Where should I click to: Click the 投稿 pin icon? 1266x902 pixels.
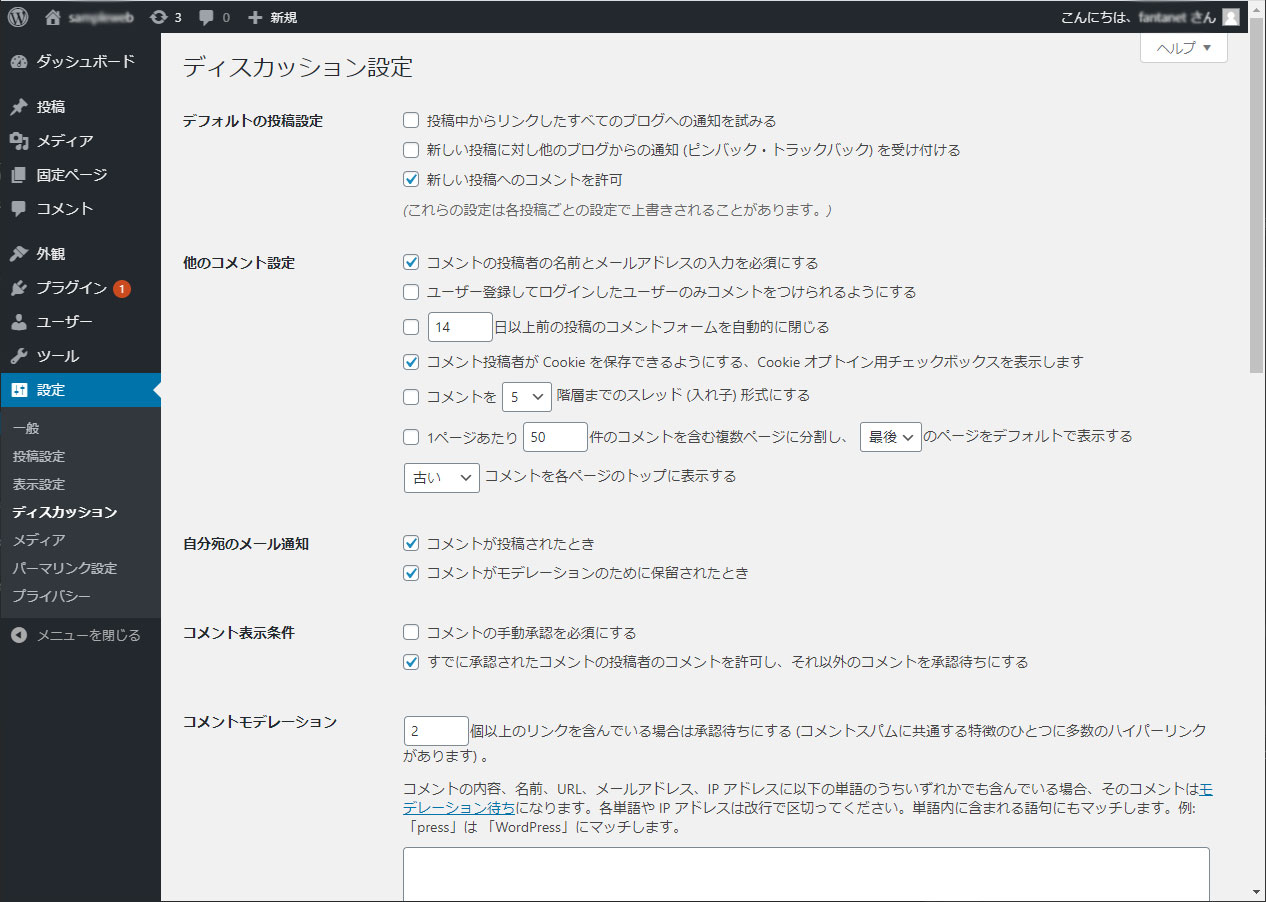19,107
